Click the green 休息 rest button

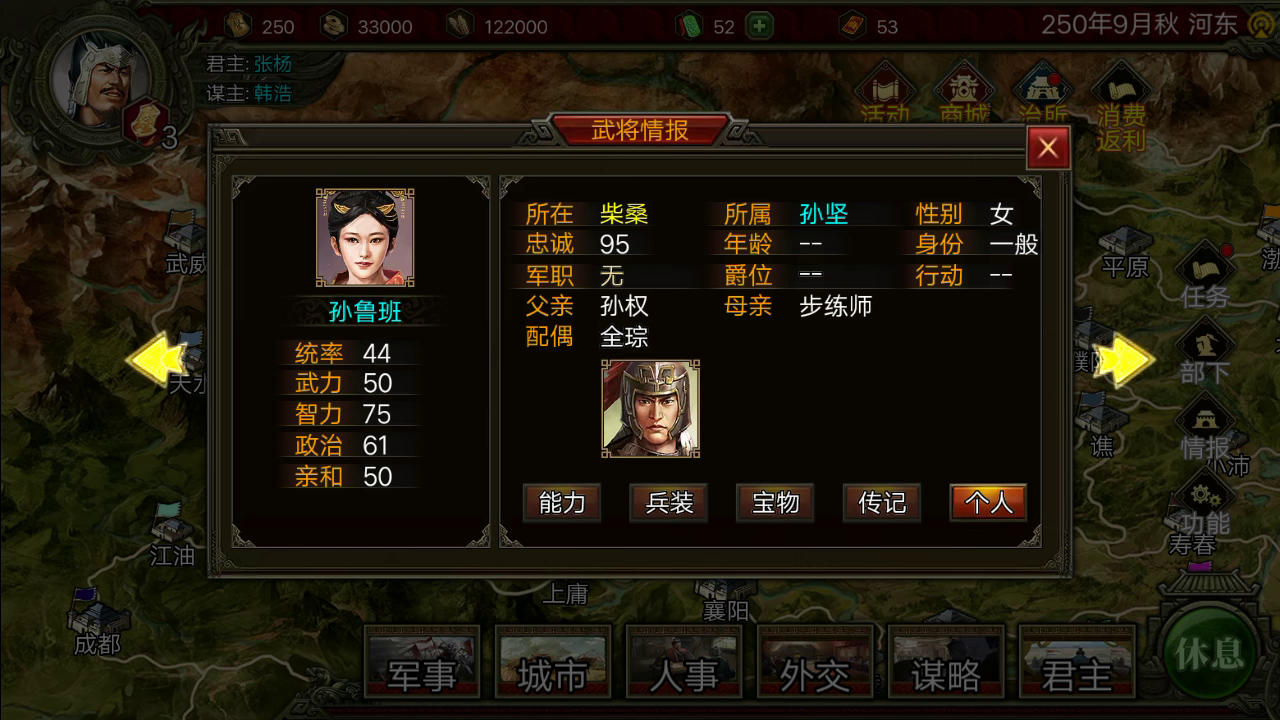tap(1210, 655)
